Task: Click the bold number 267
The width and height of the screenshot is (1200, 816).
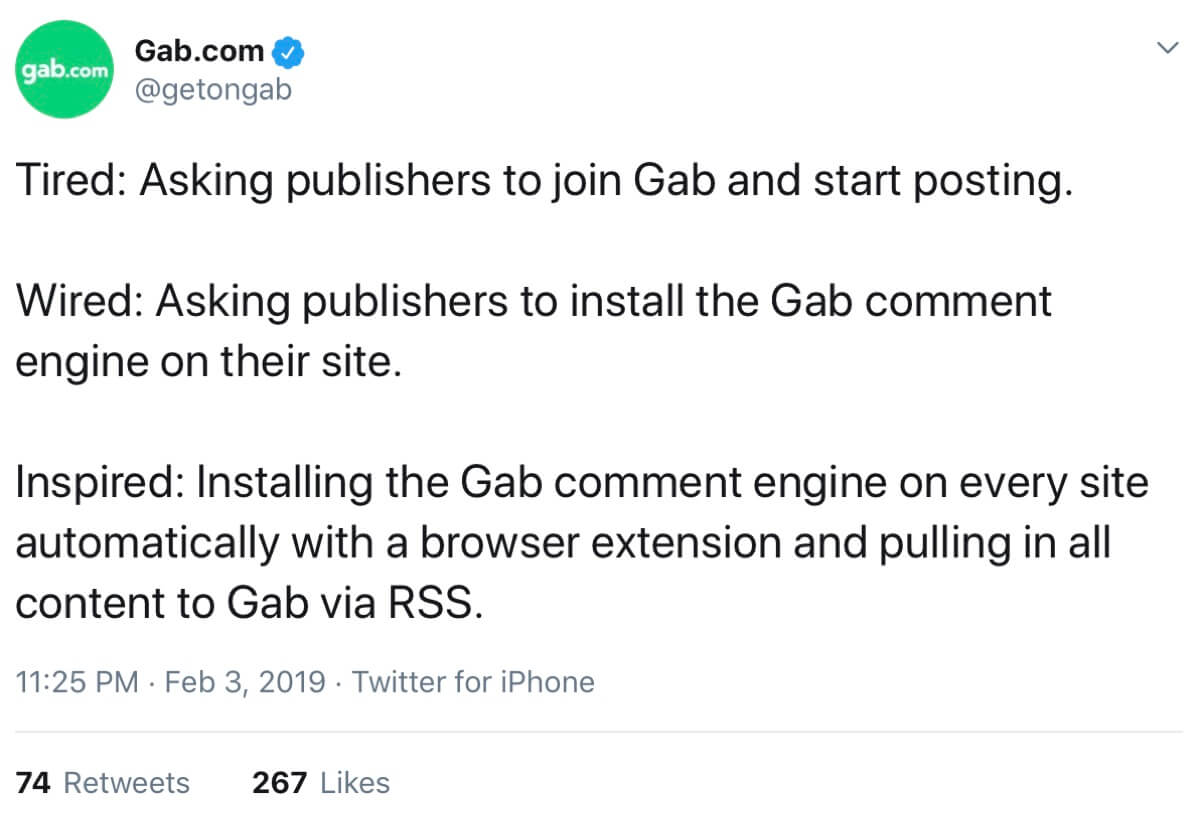Action: coord(280,782)
